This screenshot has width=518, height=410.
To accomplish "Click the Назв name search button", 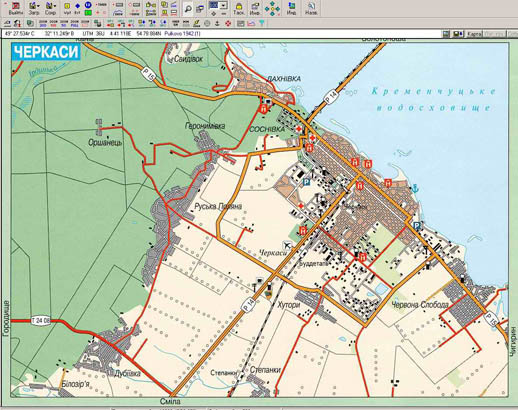I will click(x=311, y=9).
